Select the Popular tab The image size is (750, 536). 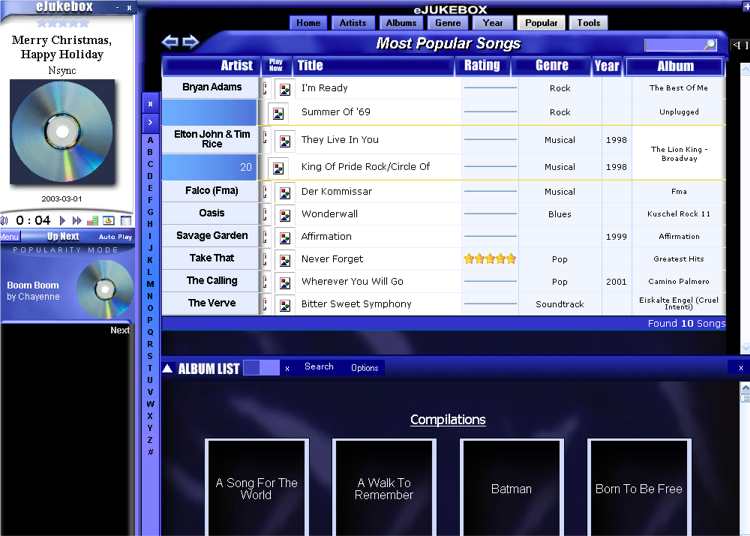pos(541,23)
